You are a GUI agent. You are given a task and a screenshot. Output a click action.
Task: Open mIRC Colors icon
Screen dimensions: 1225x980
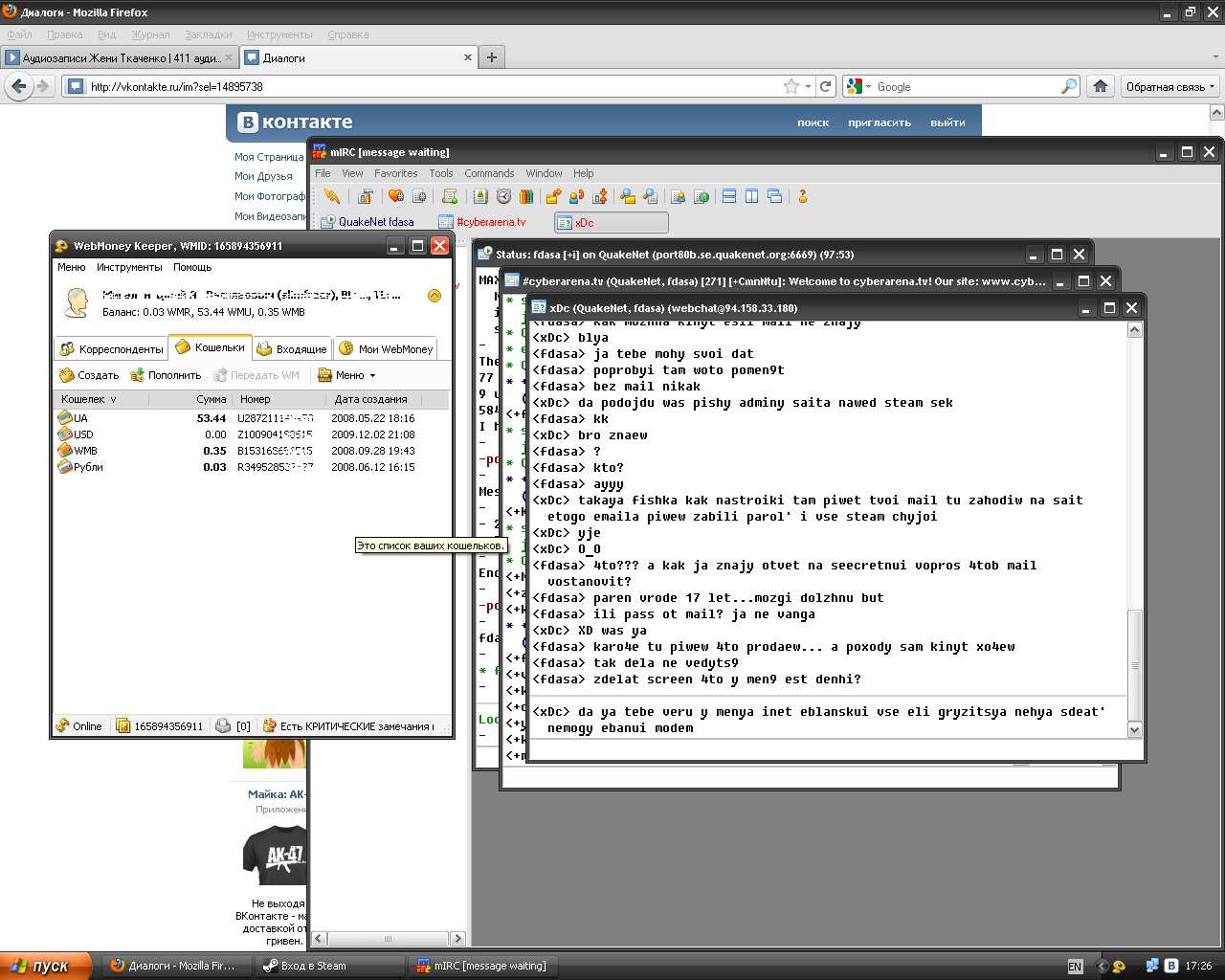coord(526,196)
